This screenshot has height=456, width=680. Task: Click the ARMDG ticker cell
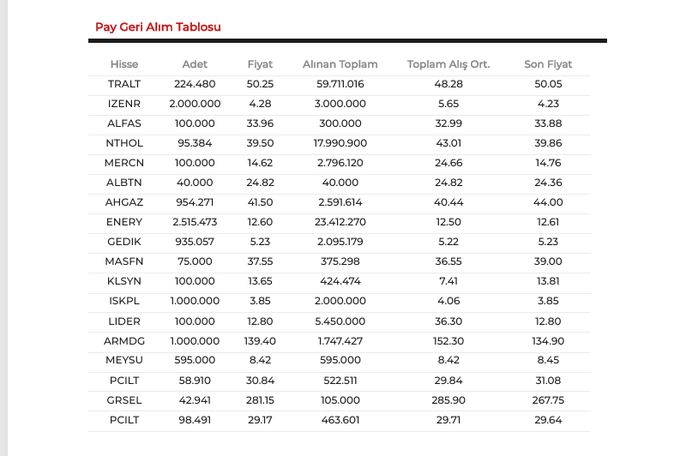[x=124, y=341]
